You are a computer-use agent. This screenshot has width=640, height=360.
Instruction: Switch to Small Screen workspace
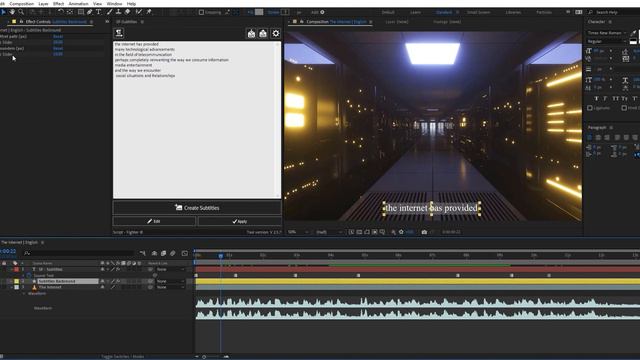coord(478,12)
